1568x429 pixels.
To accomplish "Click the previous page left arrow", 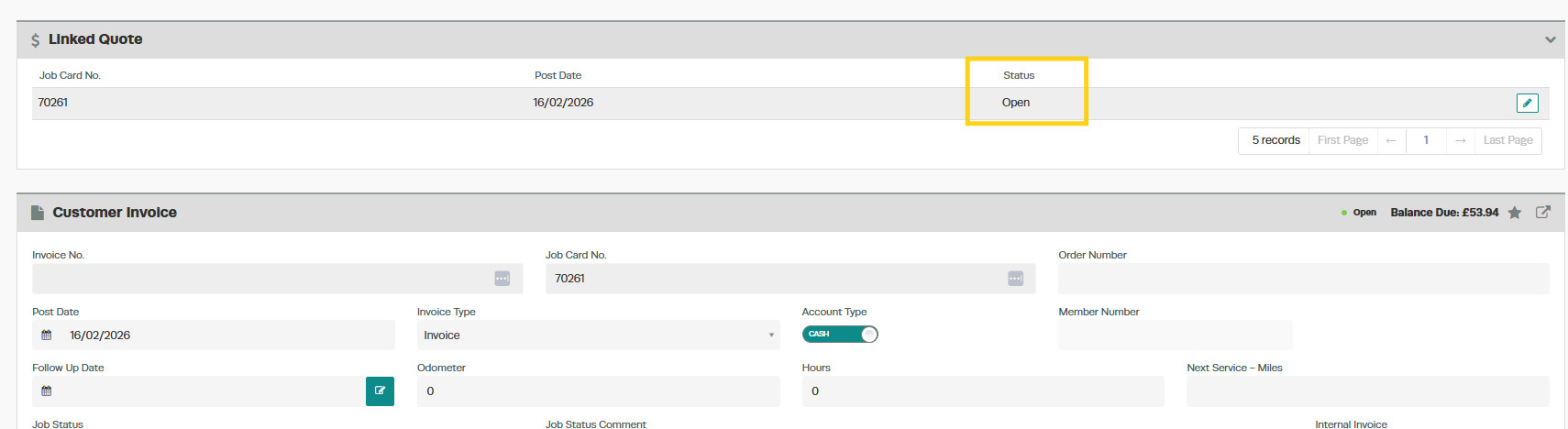I will click(x=1391, y=140).
